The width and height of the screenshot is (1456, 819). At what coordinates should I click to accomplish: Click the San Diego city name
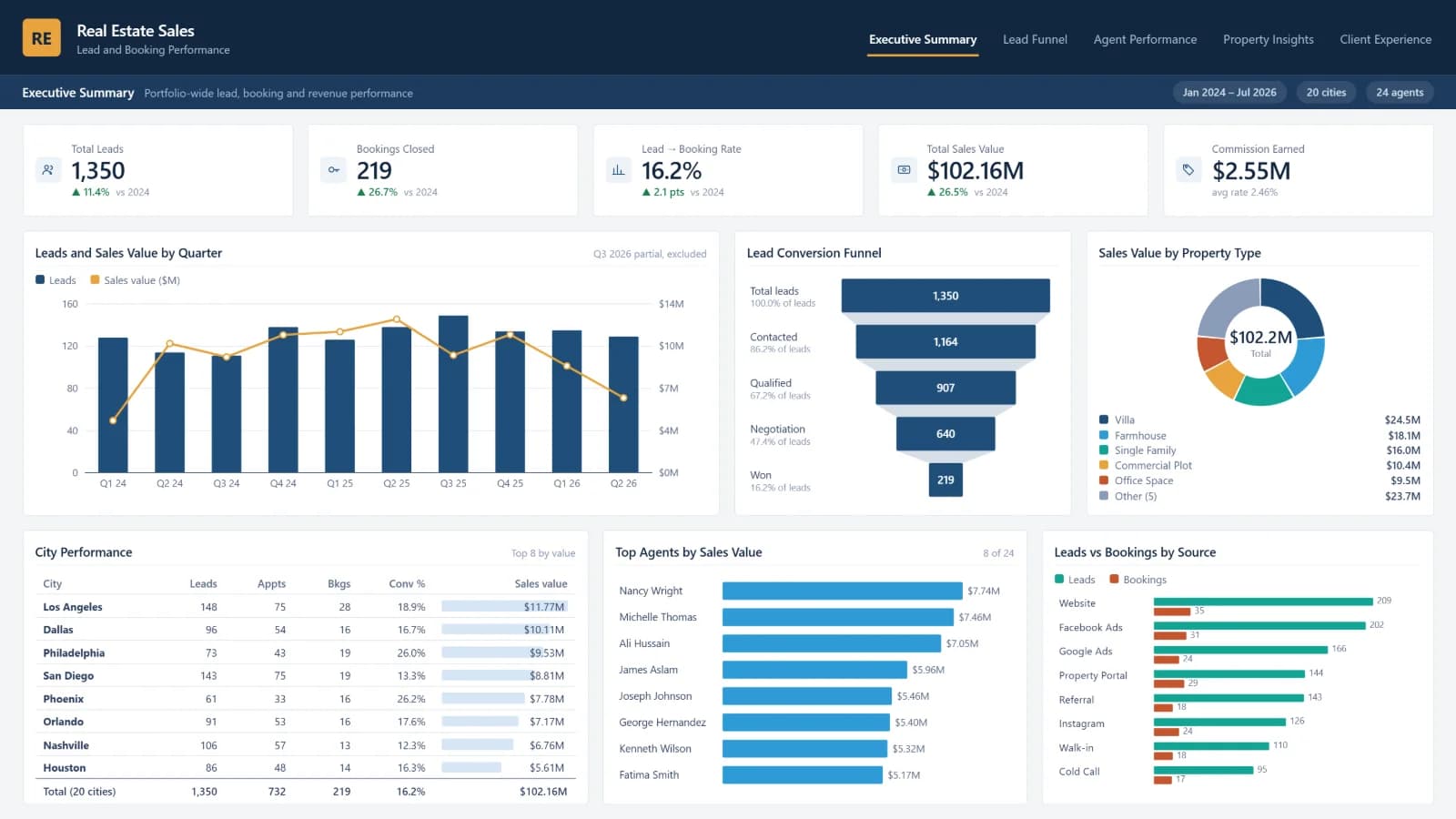pos(68,676)
